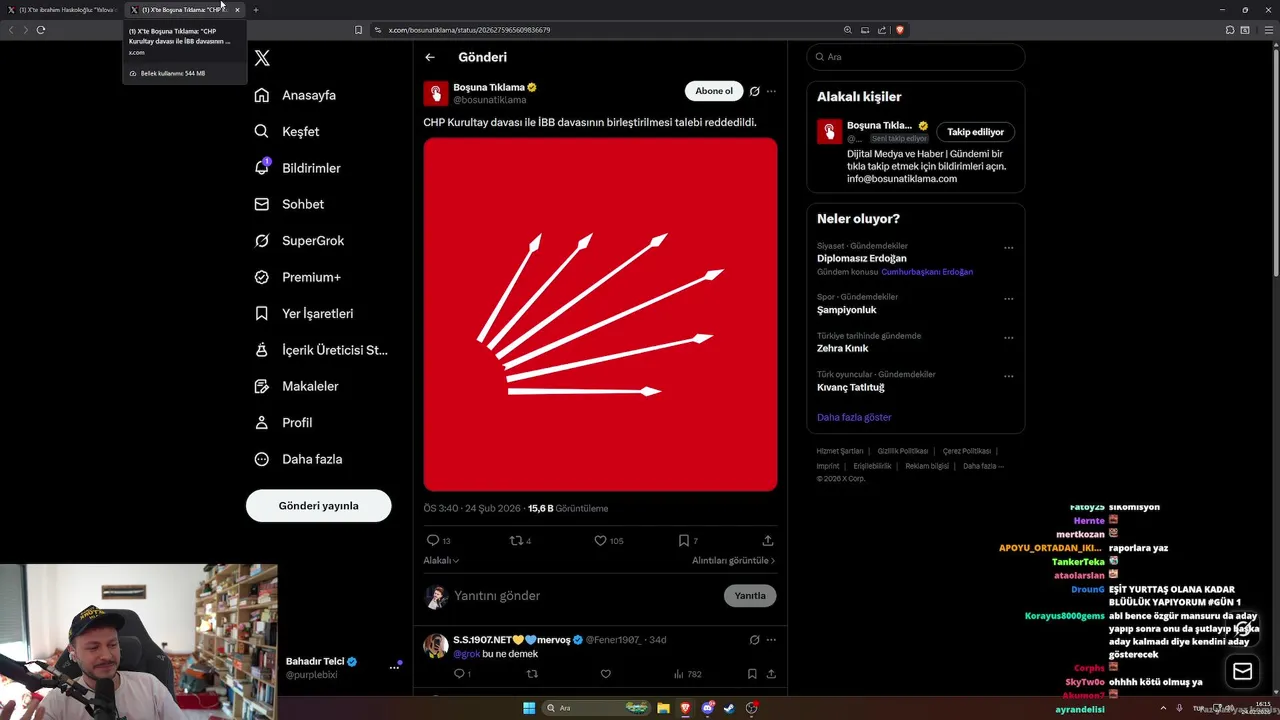1280x720 pixels.
Task: Bookmark the @Fener1907_ comment
Action: click(752, 674)
